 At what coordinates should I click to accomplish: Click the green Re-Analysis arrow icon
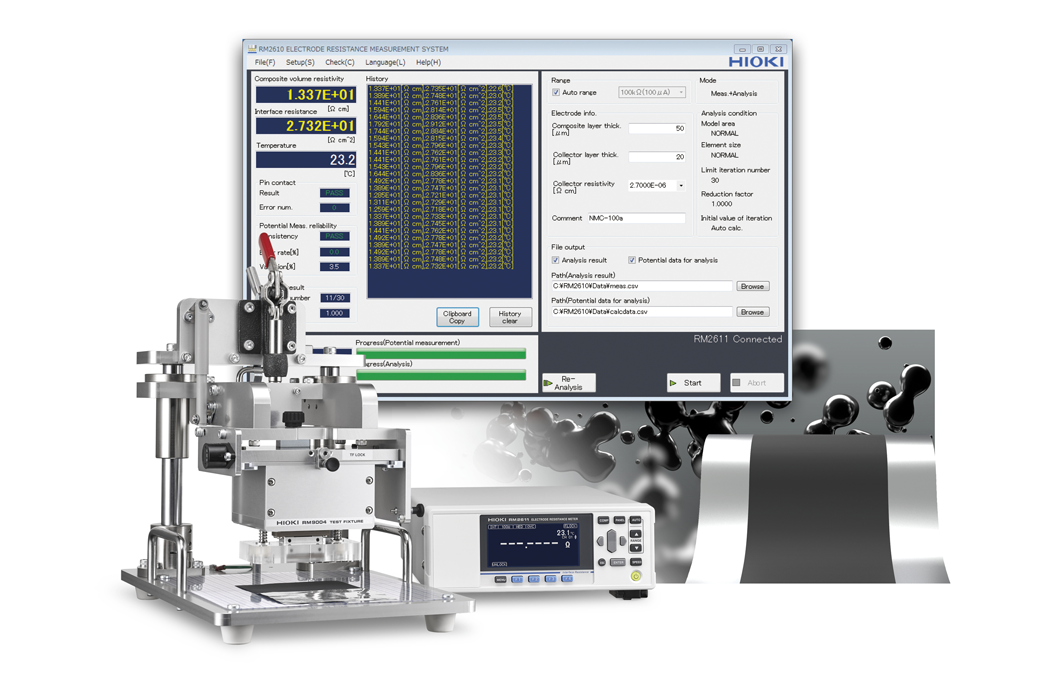coord(549,381)
